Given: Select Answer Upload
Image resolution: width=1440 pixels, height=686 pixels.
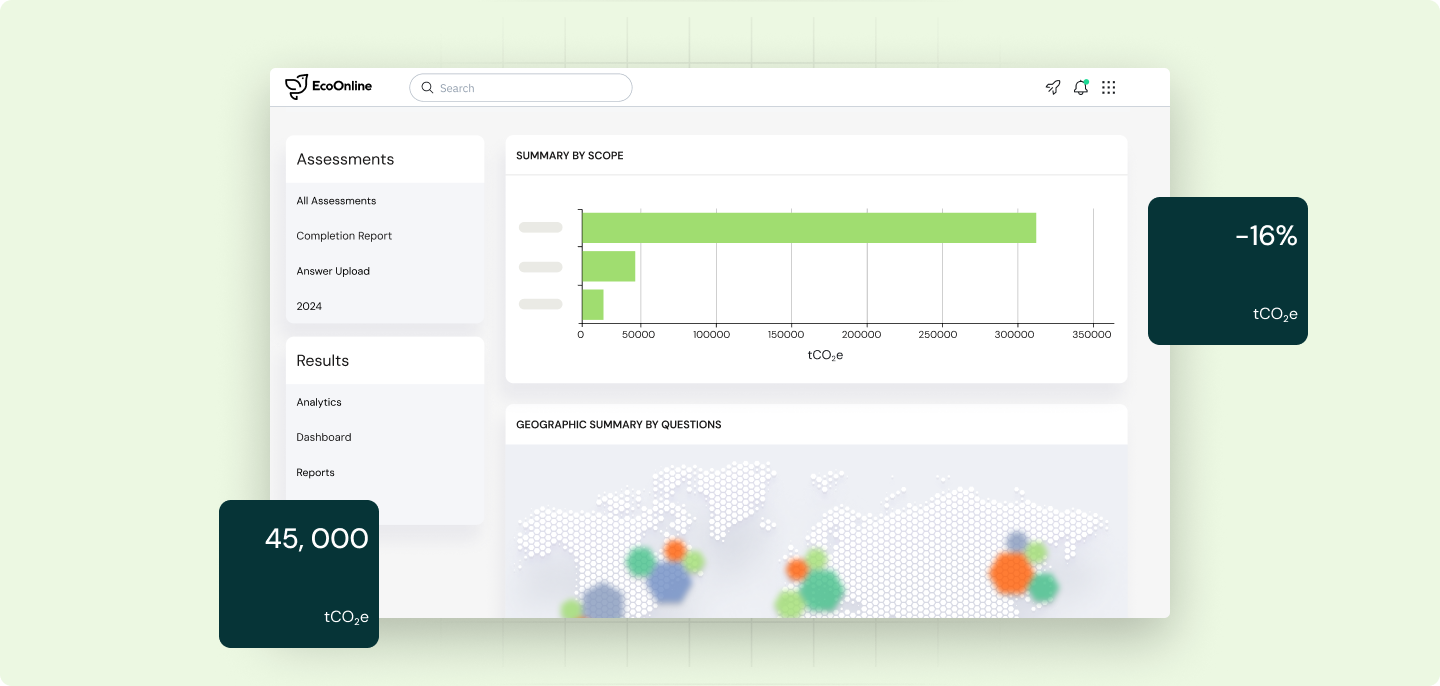Looking at the screenshot, I should pos(333,271).
